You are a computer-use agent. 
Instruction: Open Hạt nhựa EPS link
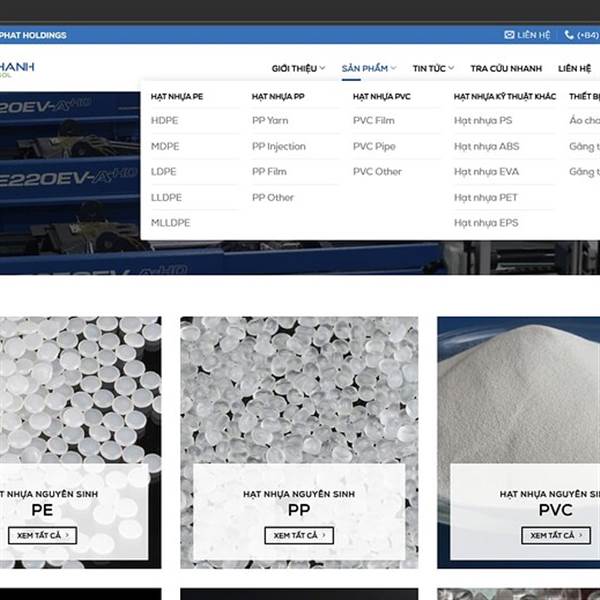click(486, 223)
